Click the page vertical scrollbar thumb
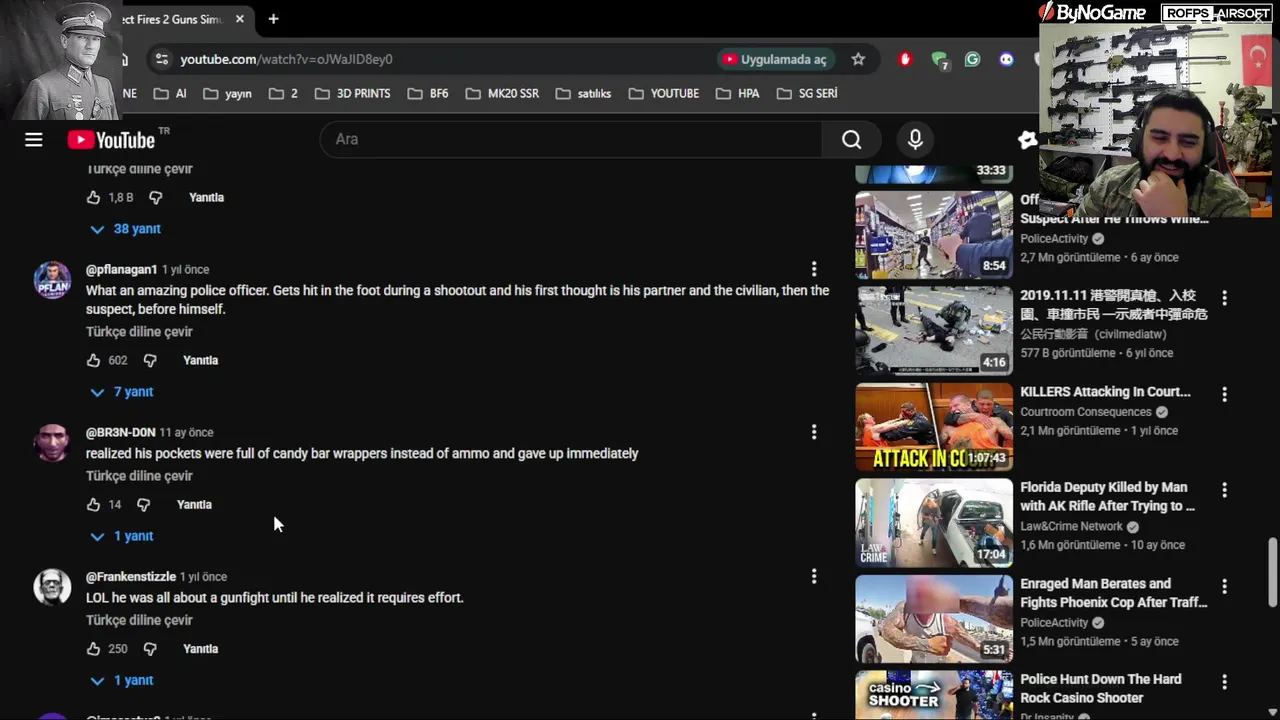Viewport: 1280px width, 720px height. click(1273, 572)
